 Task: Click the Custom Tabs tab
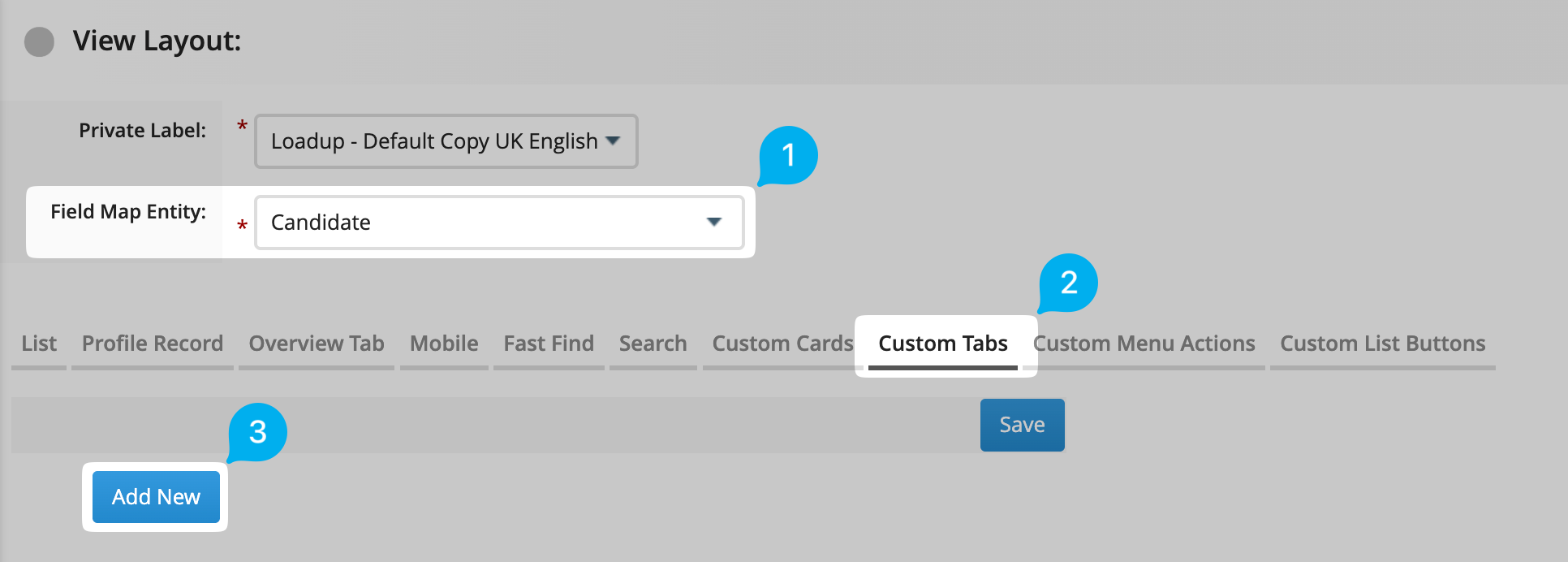tap(943, 344)
